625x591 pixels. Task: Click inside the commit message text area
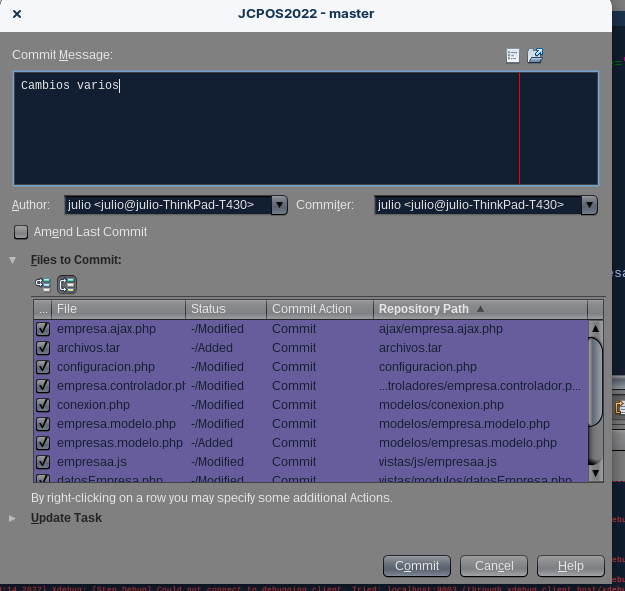coord(266,128)
